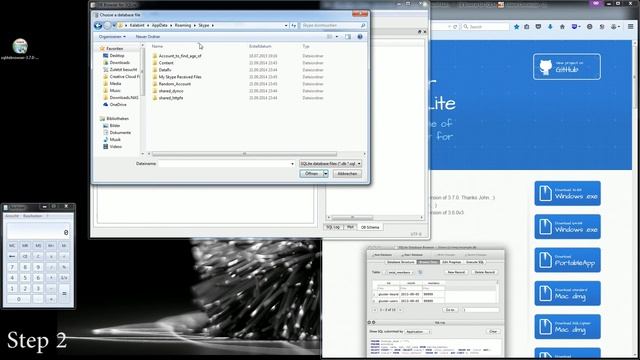640x360 pixels.
Task: Open the sqlitebrowser desktop shortcut icon
Action: [x=20, y=49]
